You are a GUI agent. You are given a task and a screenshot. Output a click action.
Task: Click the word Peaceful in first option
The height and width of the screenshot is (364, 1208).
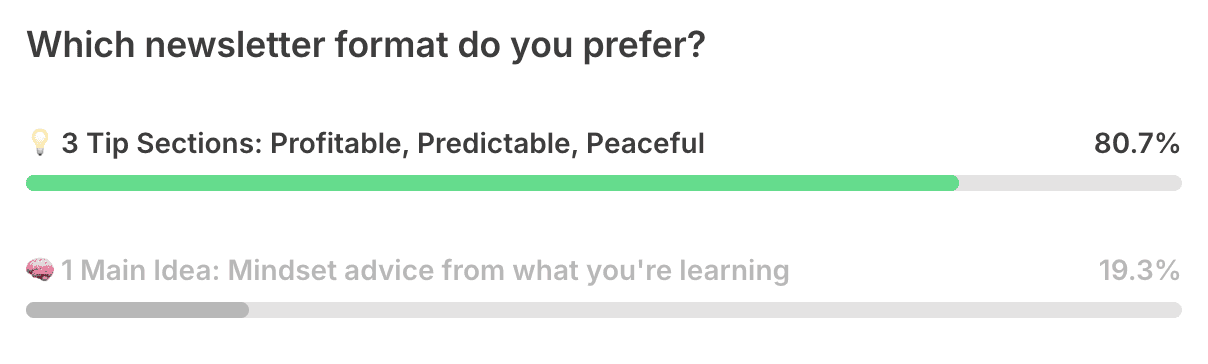(x=645, y=145)
